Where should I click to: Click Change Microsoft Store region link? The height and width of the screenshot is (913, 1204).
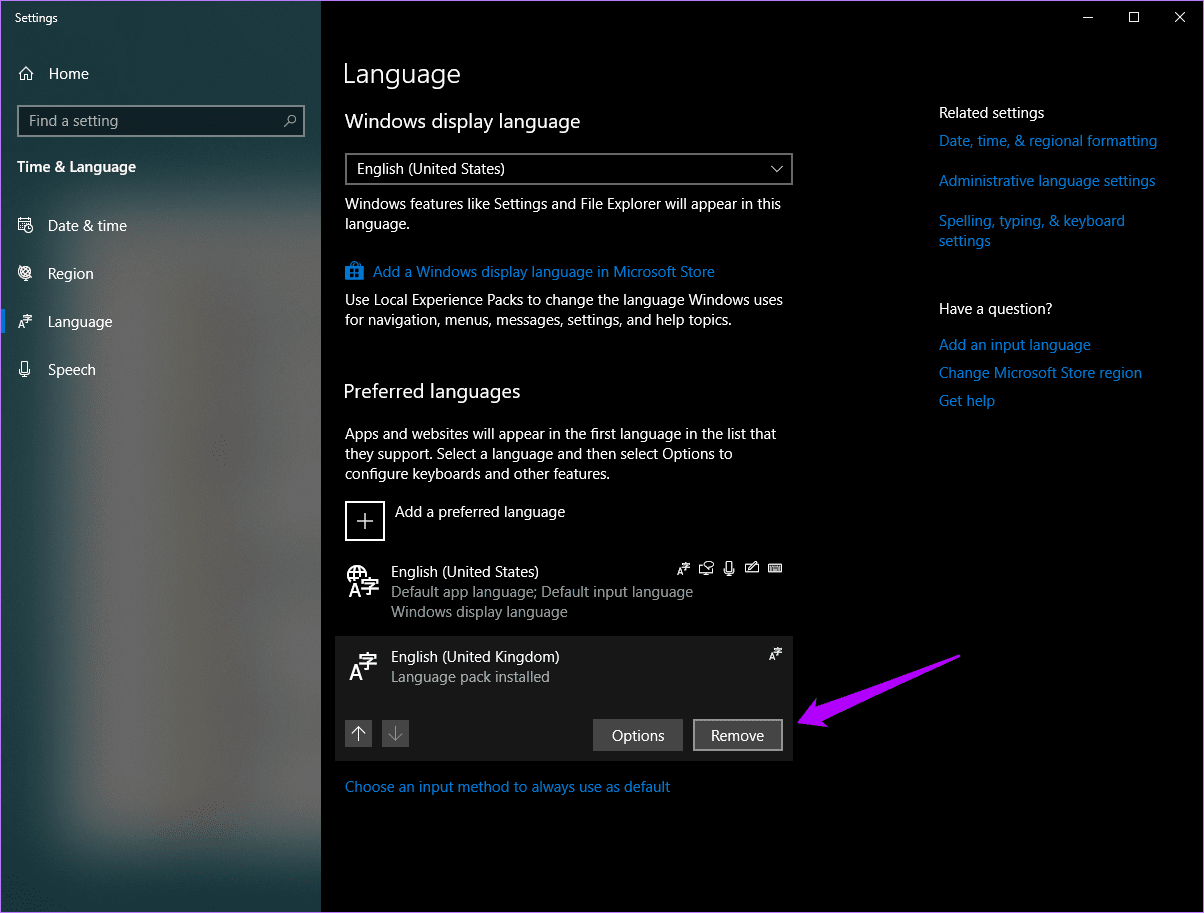point(1040,373)
